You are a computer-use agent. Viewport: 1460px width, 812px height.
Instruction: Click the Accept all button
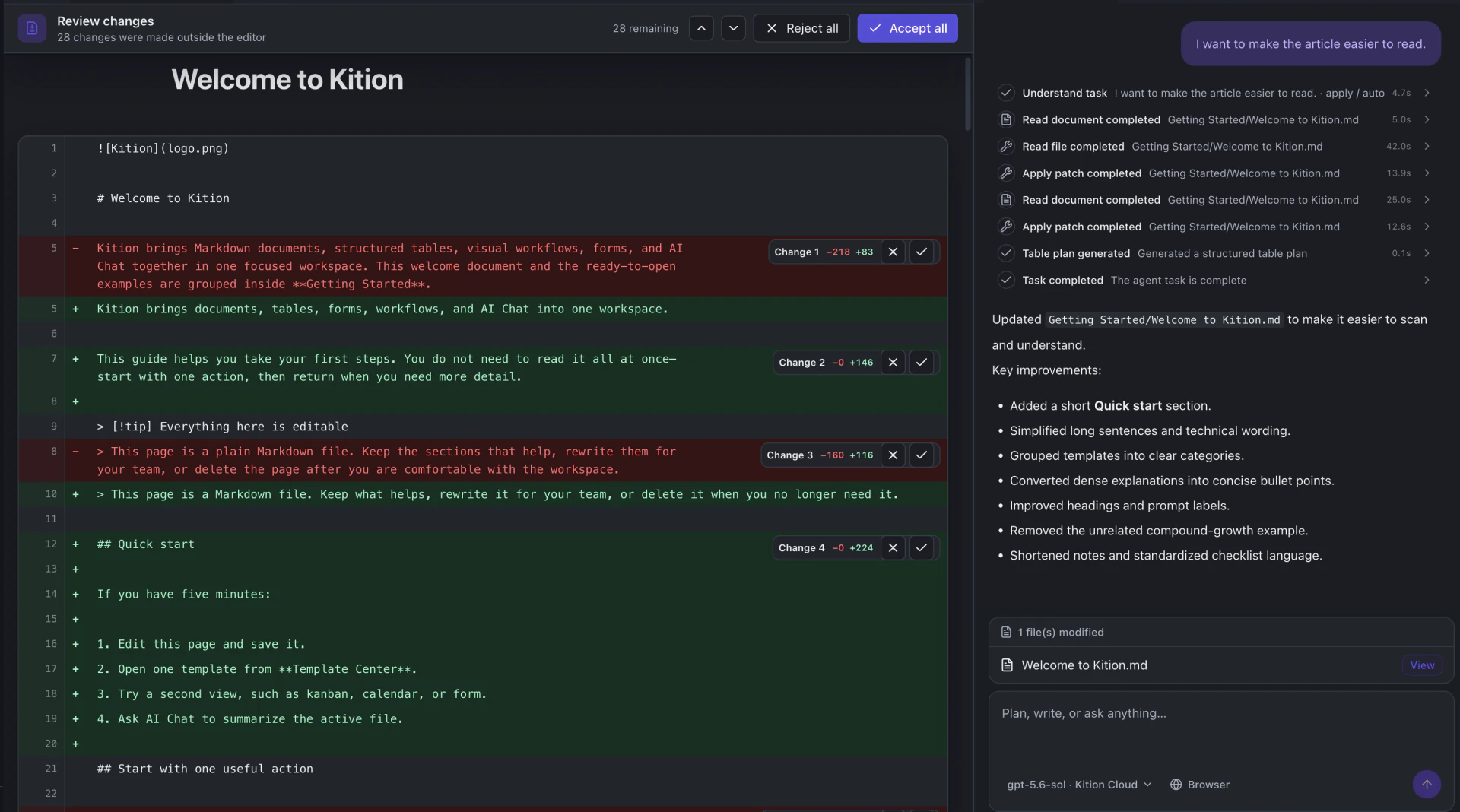pos(907,28)
